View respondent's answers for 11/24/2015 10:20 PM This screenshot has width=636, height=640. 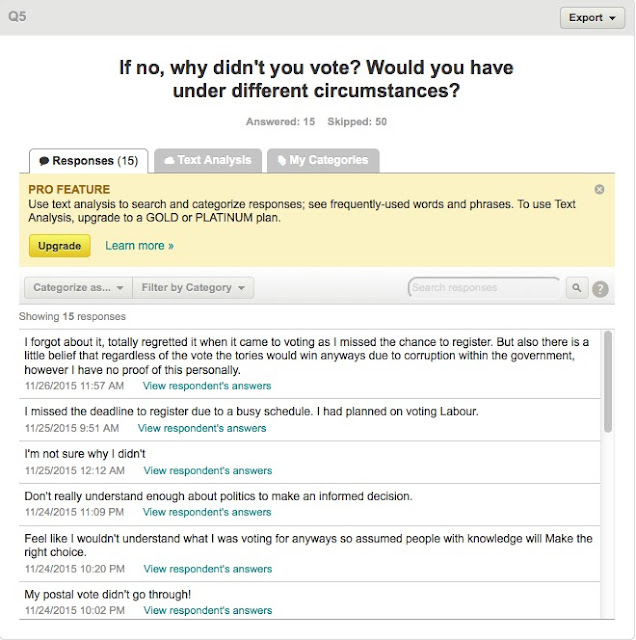(208, 569)
